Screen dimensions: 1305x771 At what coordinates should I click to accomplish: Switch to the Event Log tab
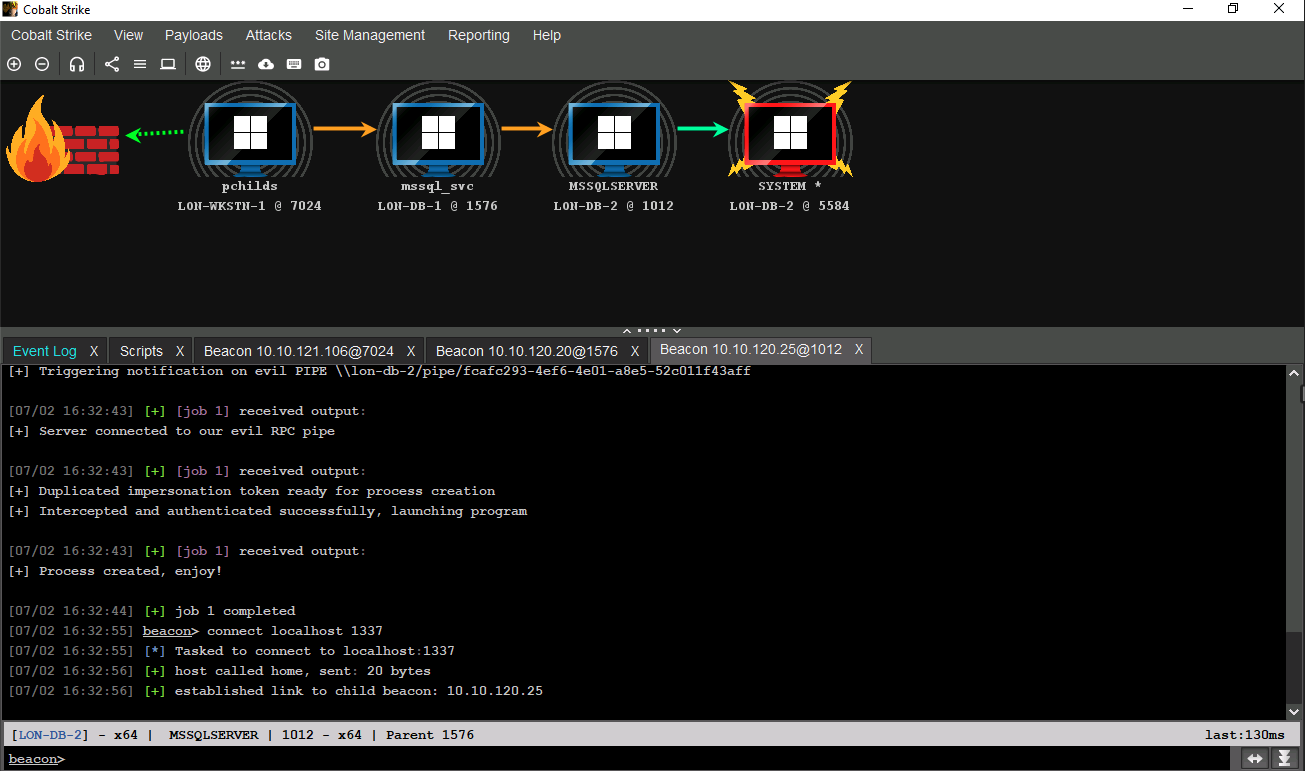[45, 351]
